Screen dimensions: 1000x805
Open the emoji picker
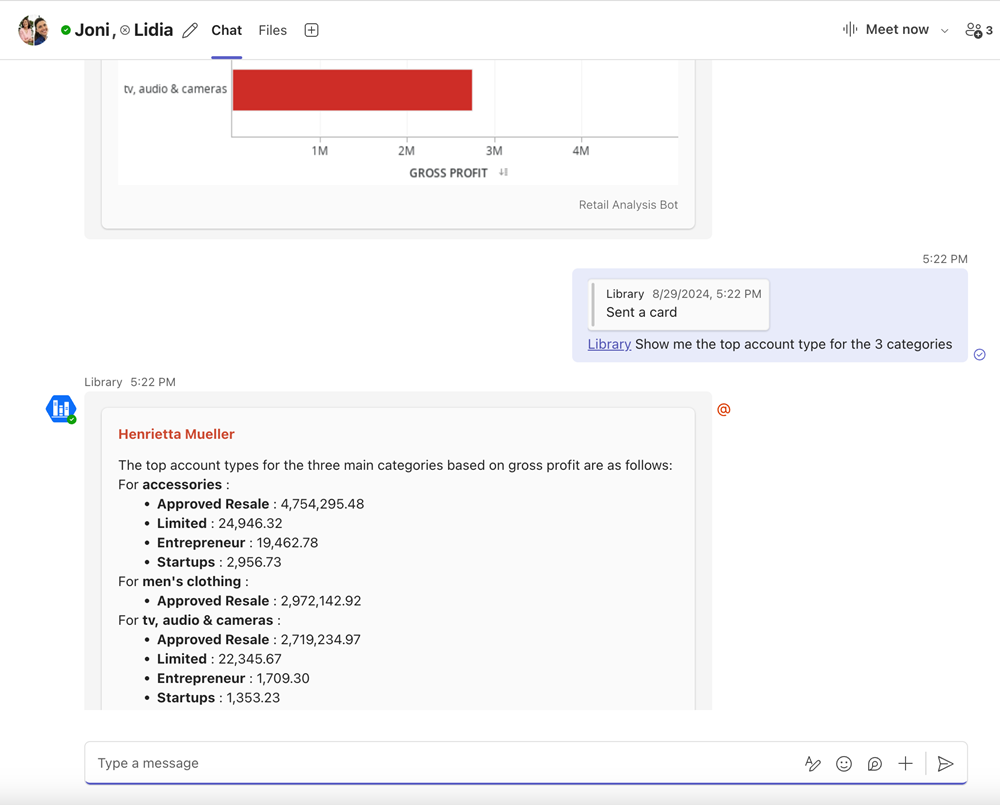click(x=843, y=764)
